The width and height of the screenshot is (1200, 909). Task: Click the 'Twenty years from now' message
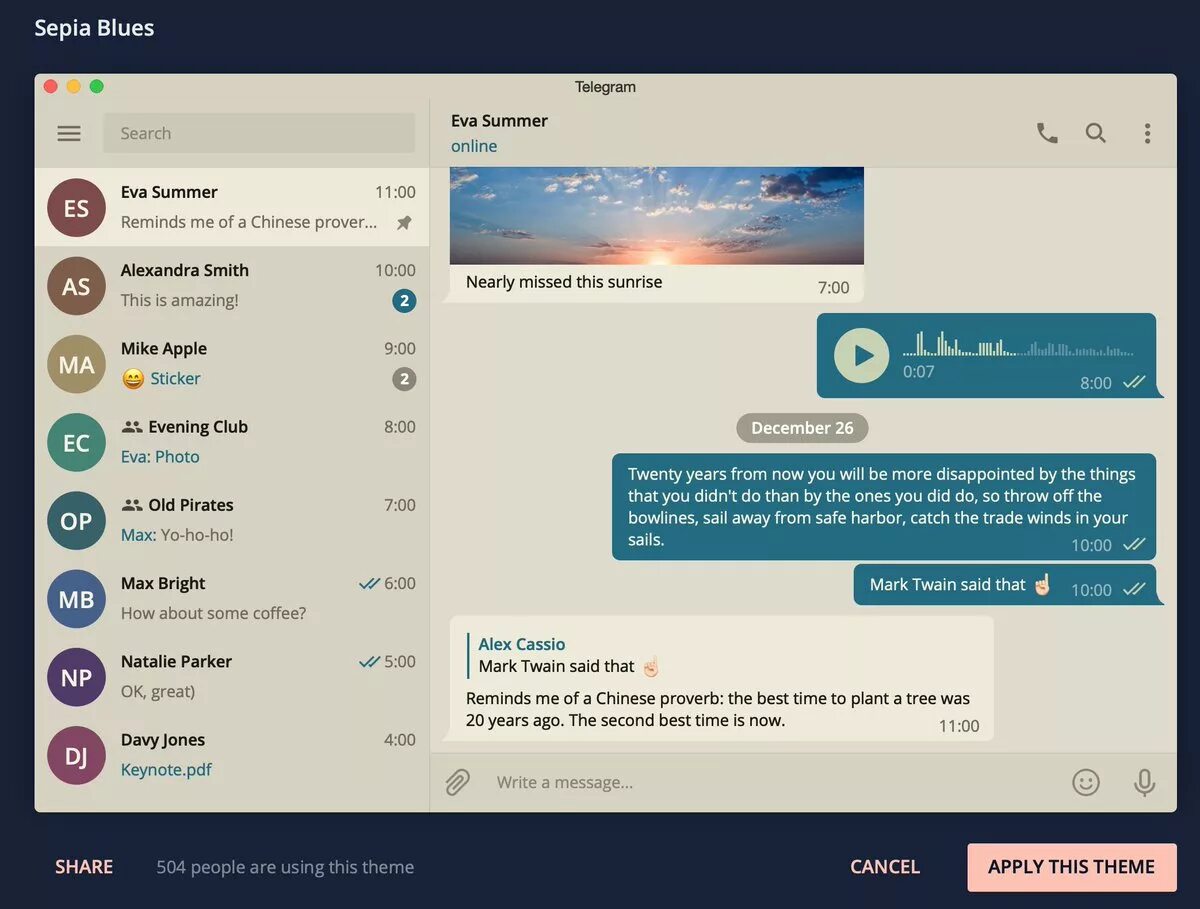pos(884,506)
